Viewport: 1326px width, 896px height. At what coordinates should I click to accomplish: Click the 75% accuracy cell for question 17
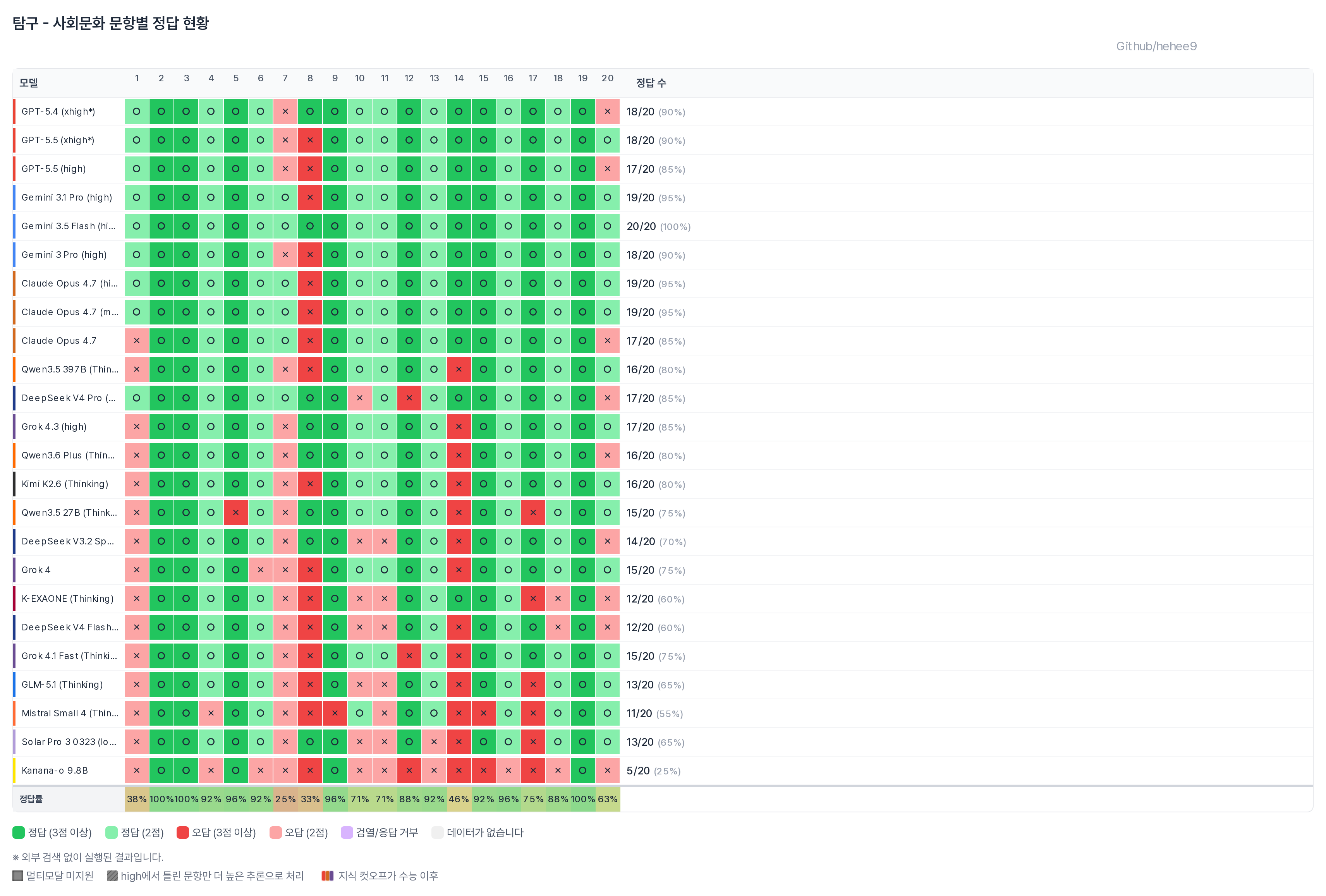click(x=533, y=799)
